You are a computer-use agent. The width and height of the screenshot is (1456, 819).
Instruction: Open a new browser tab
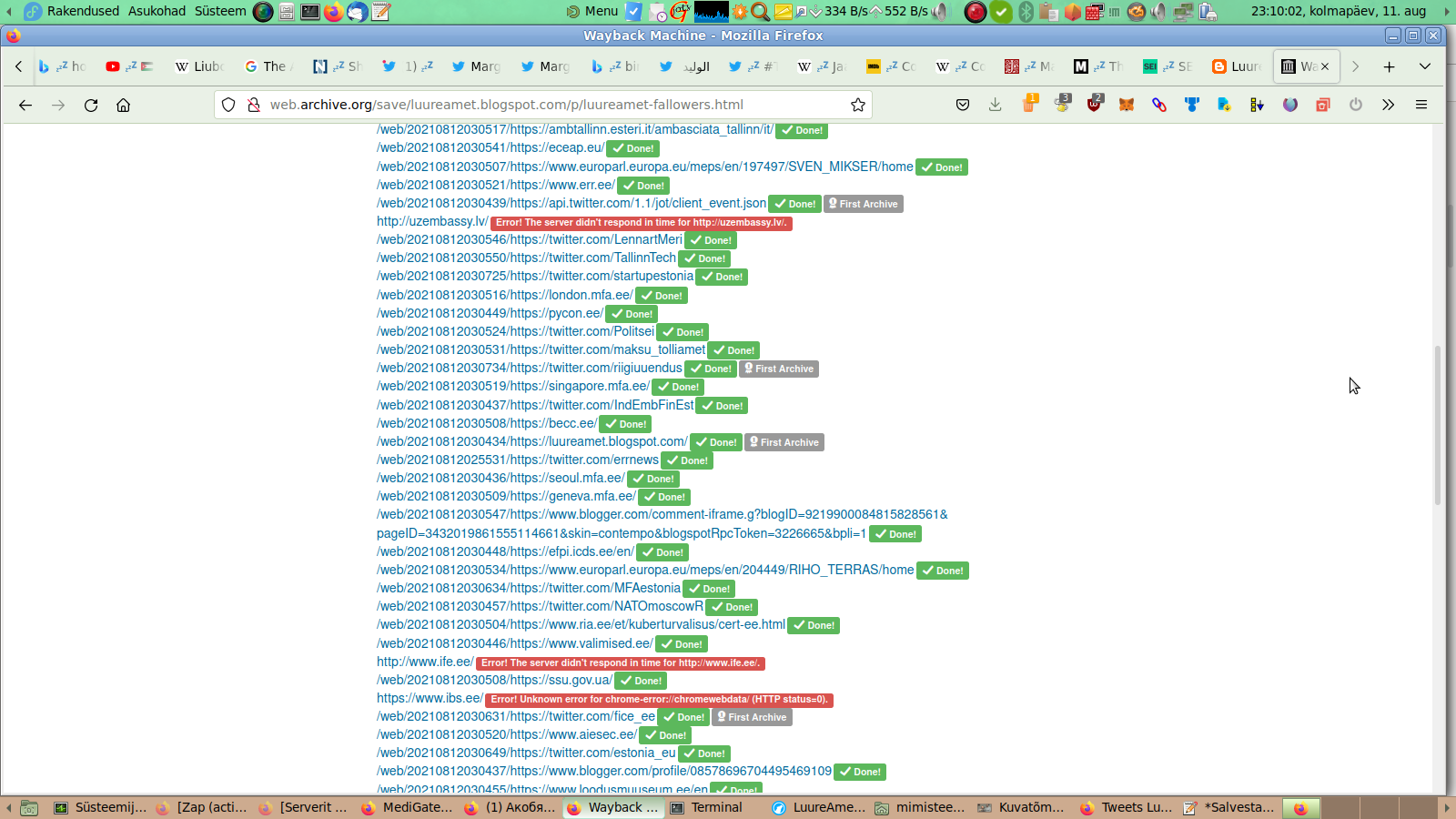point(1389,66)
